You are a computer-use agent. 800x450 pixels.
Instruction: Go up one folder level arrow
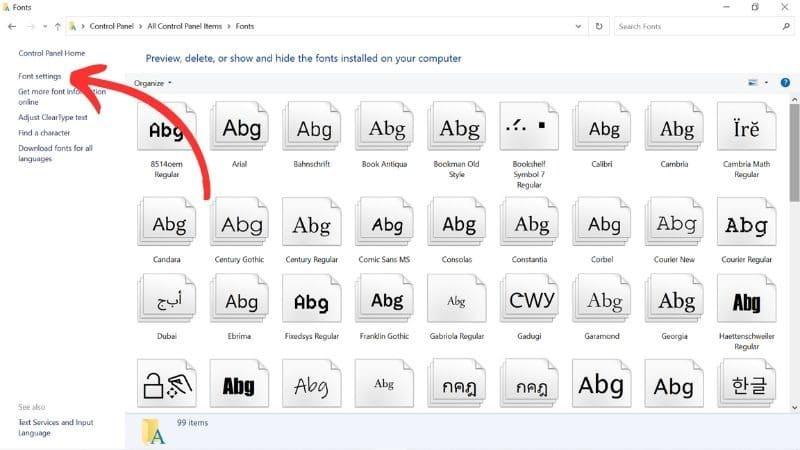(x=58, y=27)
